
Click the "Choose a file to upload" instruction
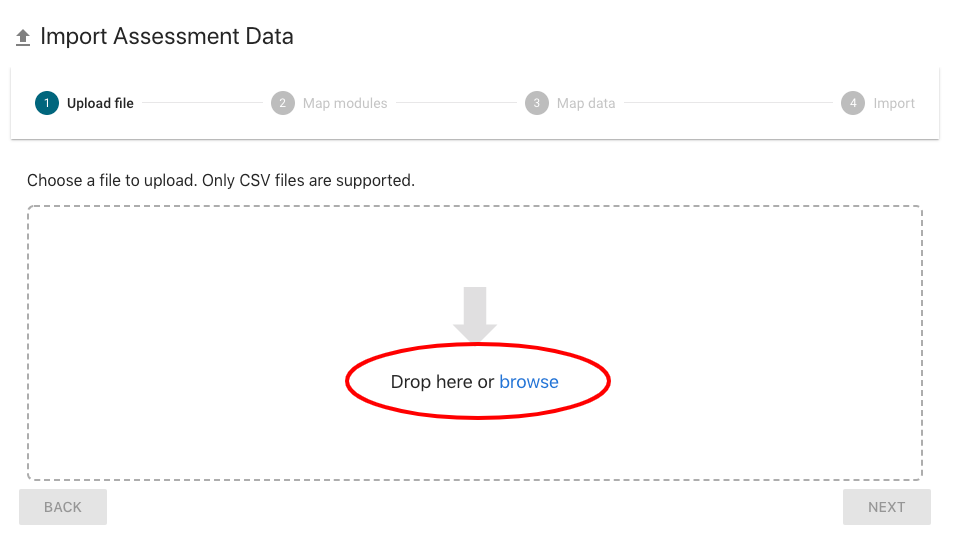point(220,181)
